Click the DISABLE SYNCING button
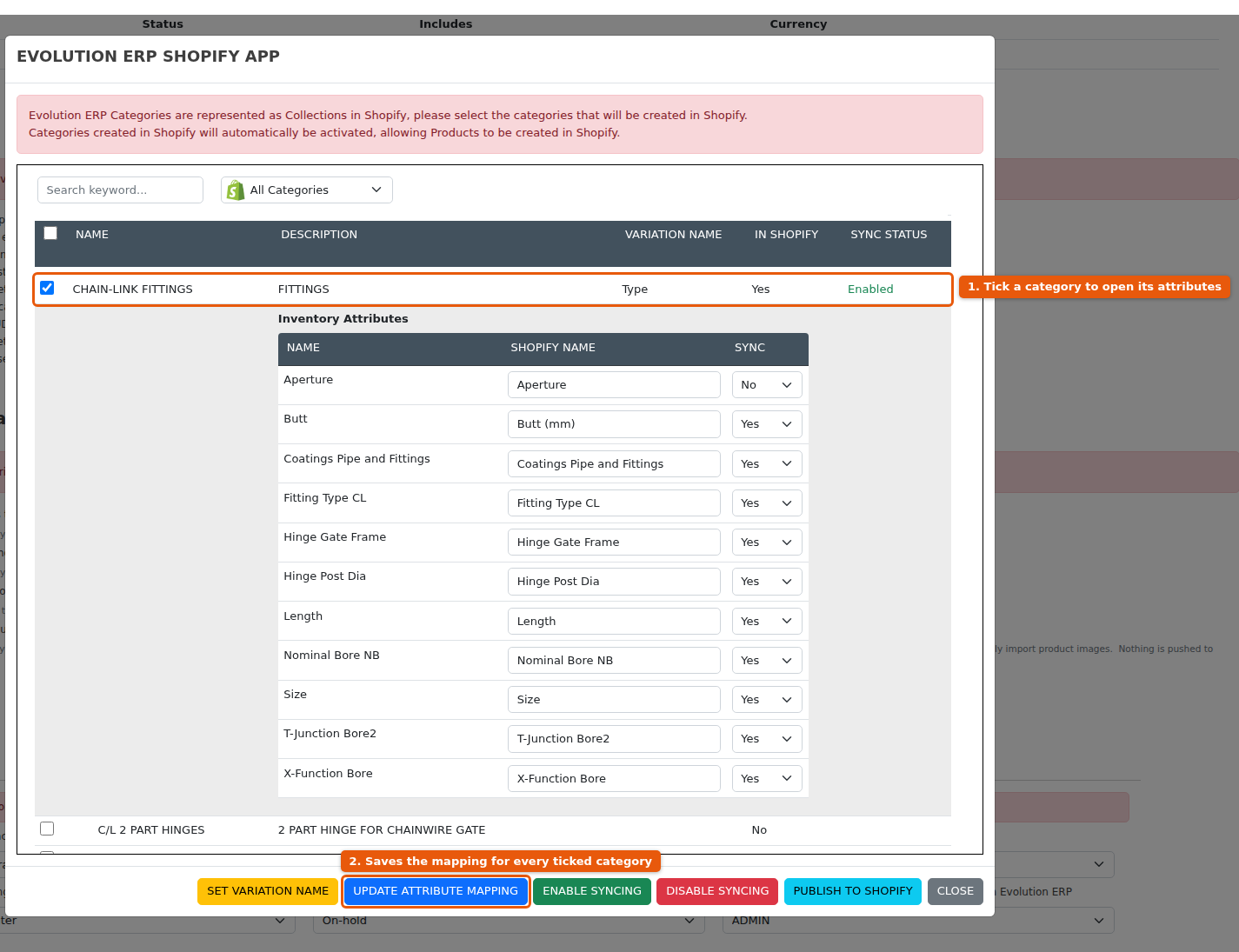 [x=717, y=891]
